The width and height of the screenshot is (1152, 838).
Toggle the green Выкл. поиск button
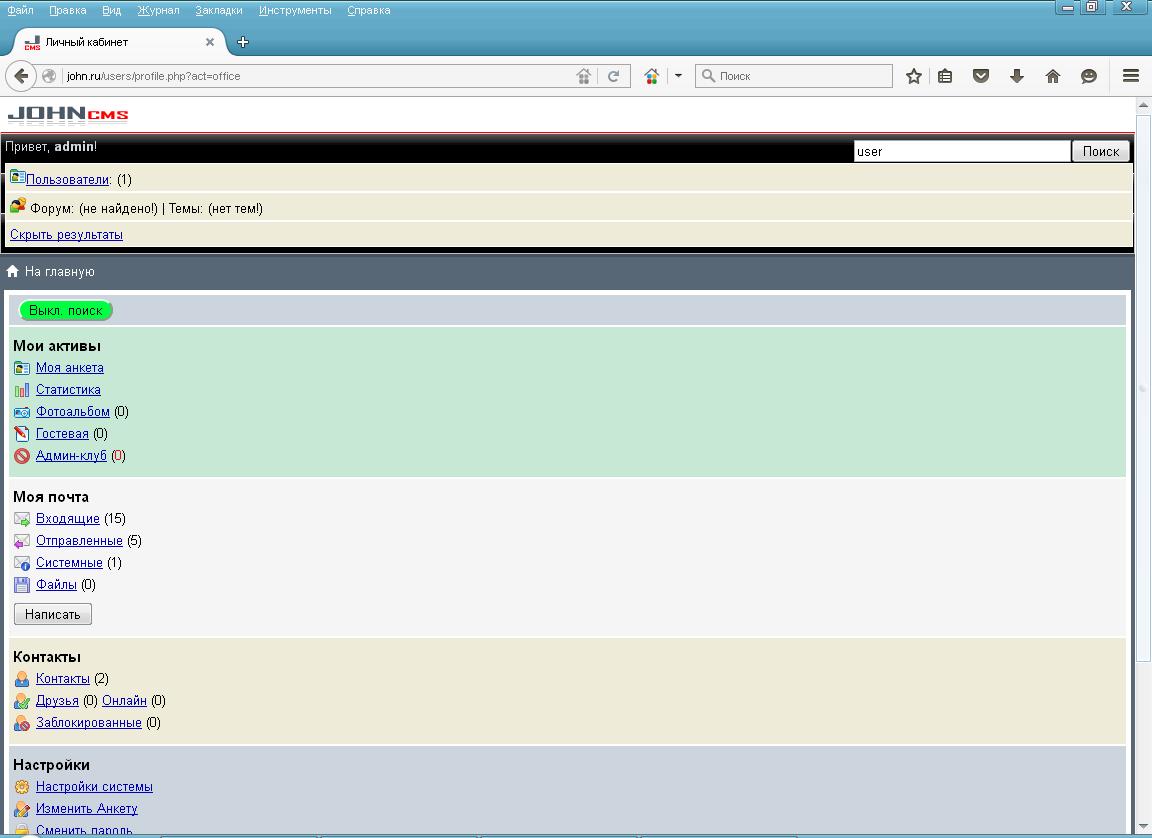tap(65, 311)
